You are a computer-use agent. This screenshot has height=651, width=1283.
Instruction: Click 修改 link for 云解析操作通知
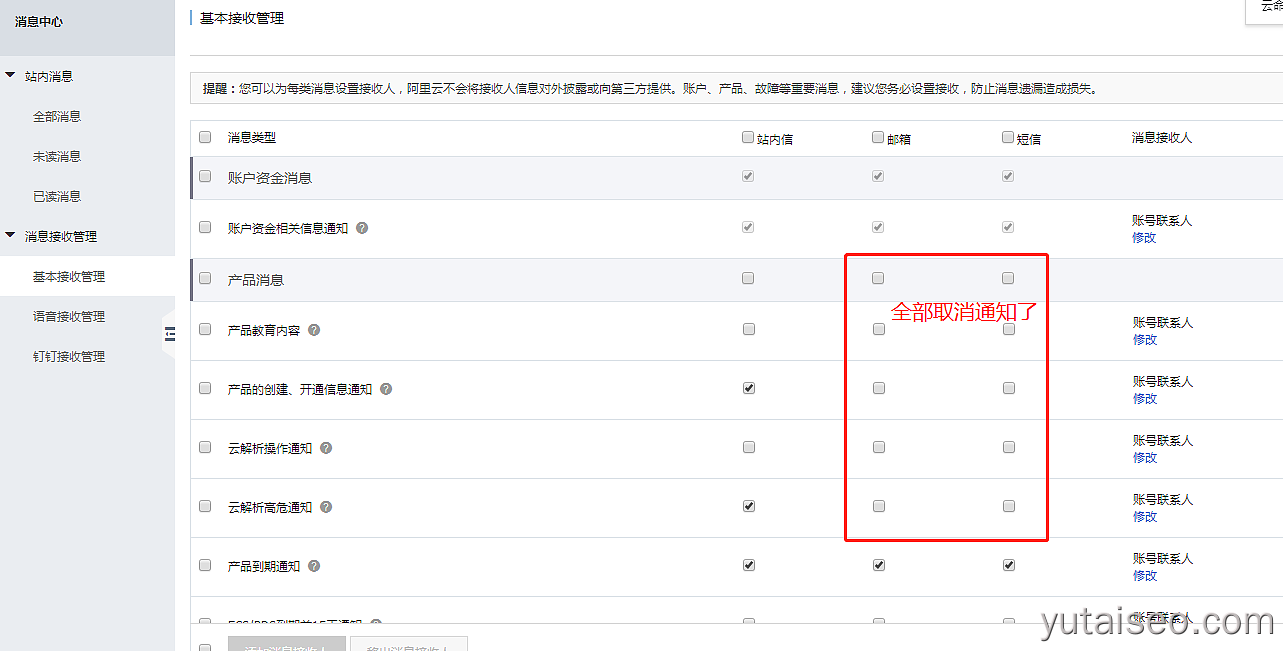1144,458
